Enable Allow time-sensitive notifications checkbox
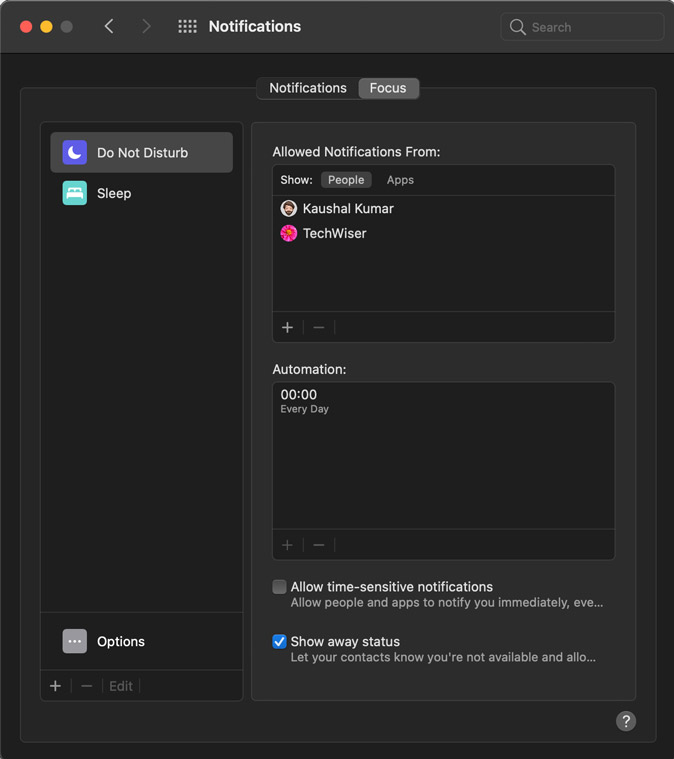The image size is (674, 759). point(280,587)
